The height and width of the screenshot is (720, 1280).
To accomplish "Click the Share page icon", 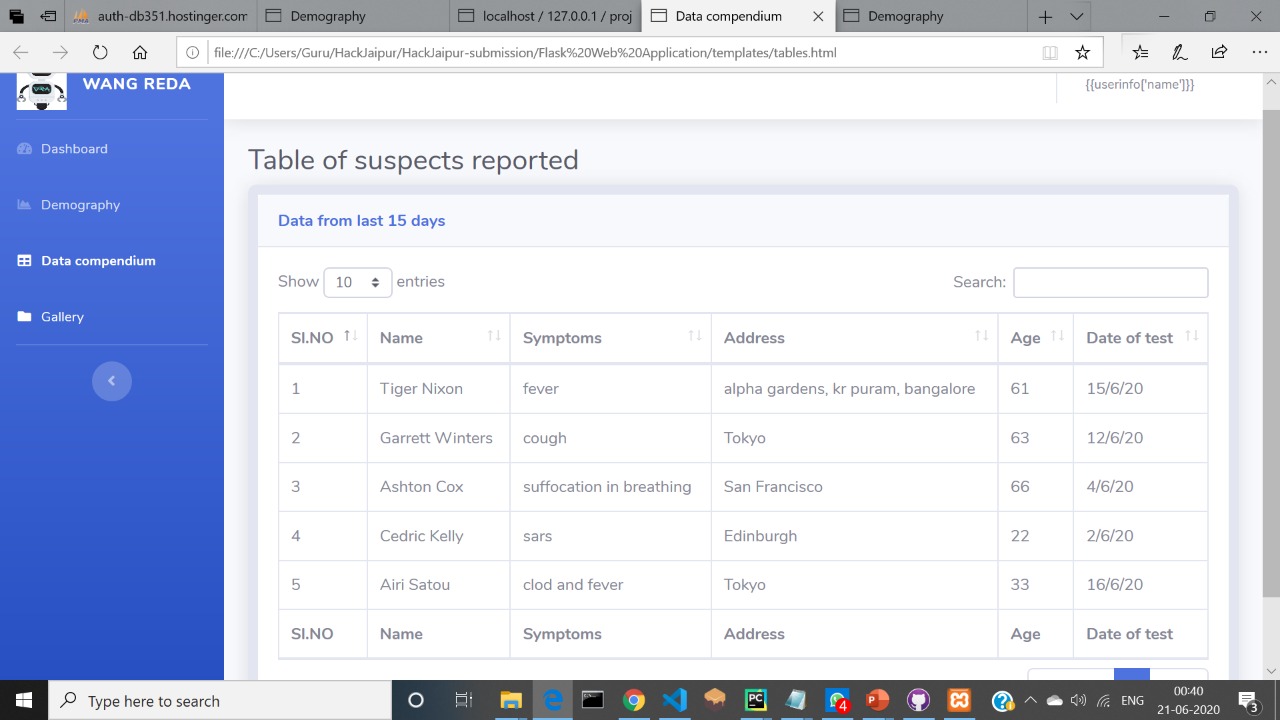I will click(x=1219, y=53).
